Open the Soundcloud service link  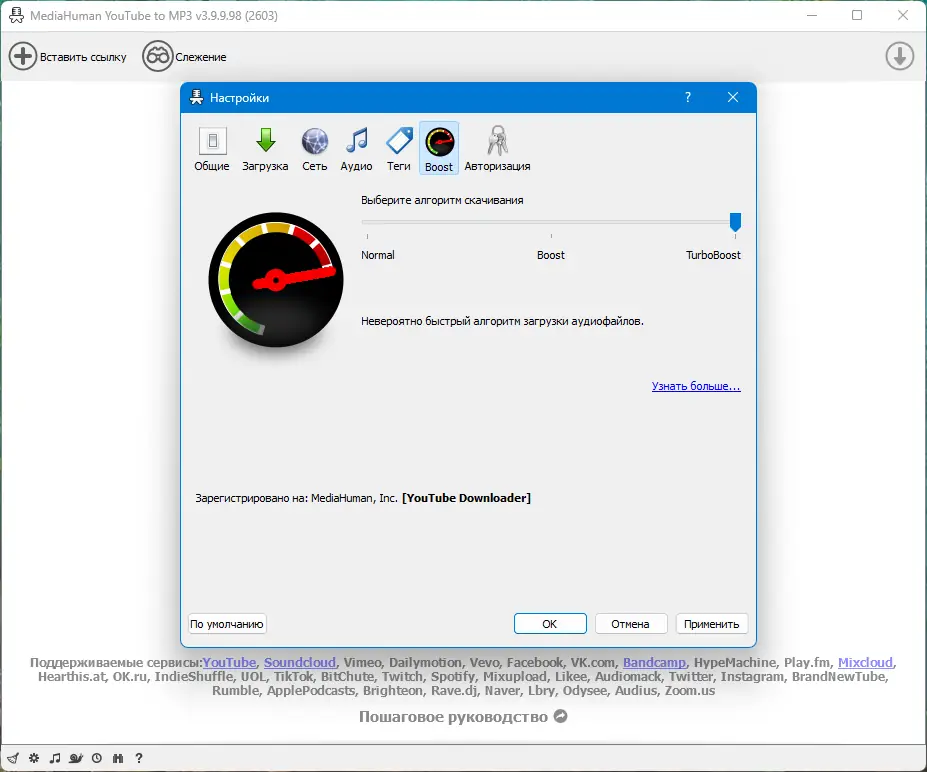pyautogui.click(x=300, y=663)
